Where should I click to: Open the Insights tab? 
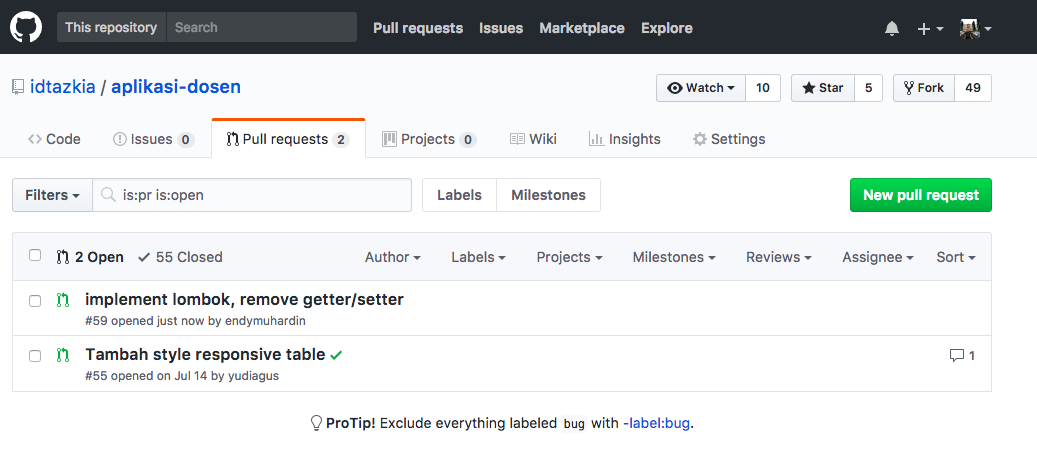[624, 139]
